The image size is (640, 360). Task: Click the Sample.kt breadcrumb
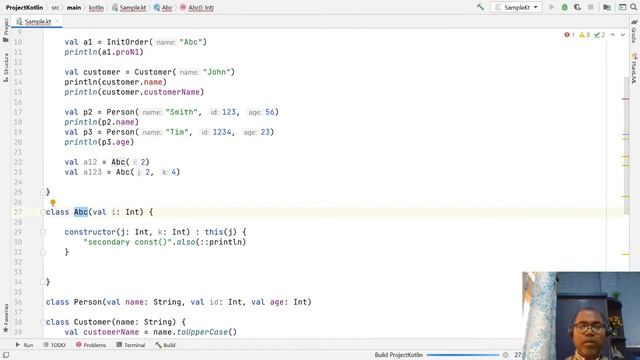pos(129,7)
